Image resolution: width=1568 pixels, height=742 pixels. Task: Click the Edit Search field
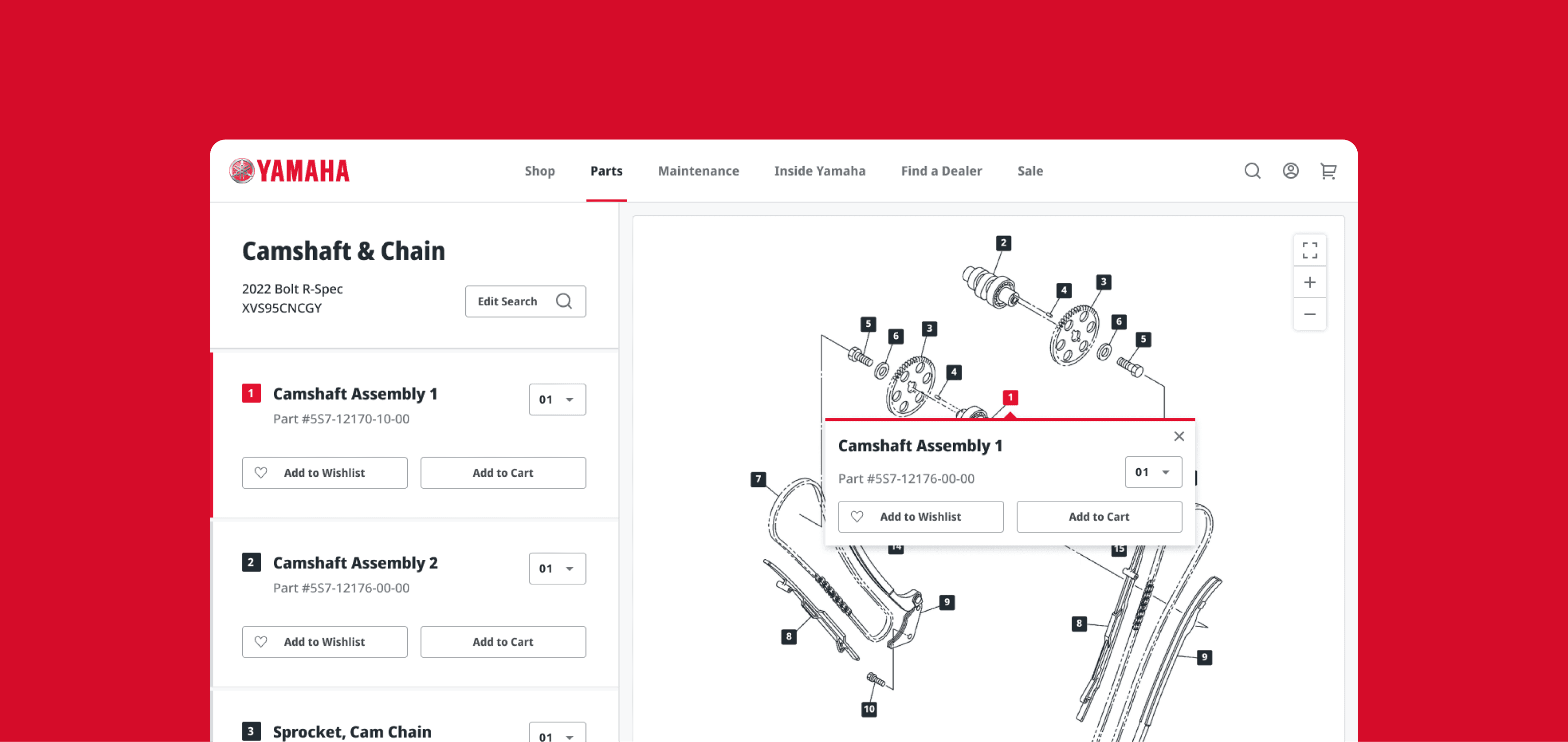click(525, 301)
